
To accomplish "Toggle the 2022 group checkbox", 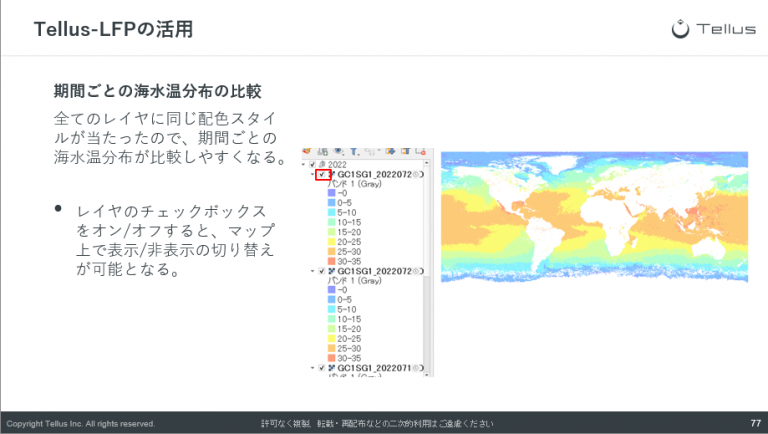I will pyautogui.click(x=312, y=165).
